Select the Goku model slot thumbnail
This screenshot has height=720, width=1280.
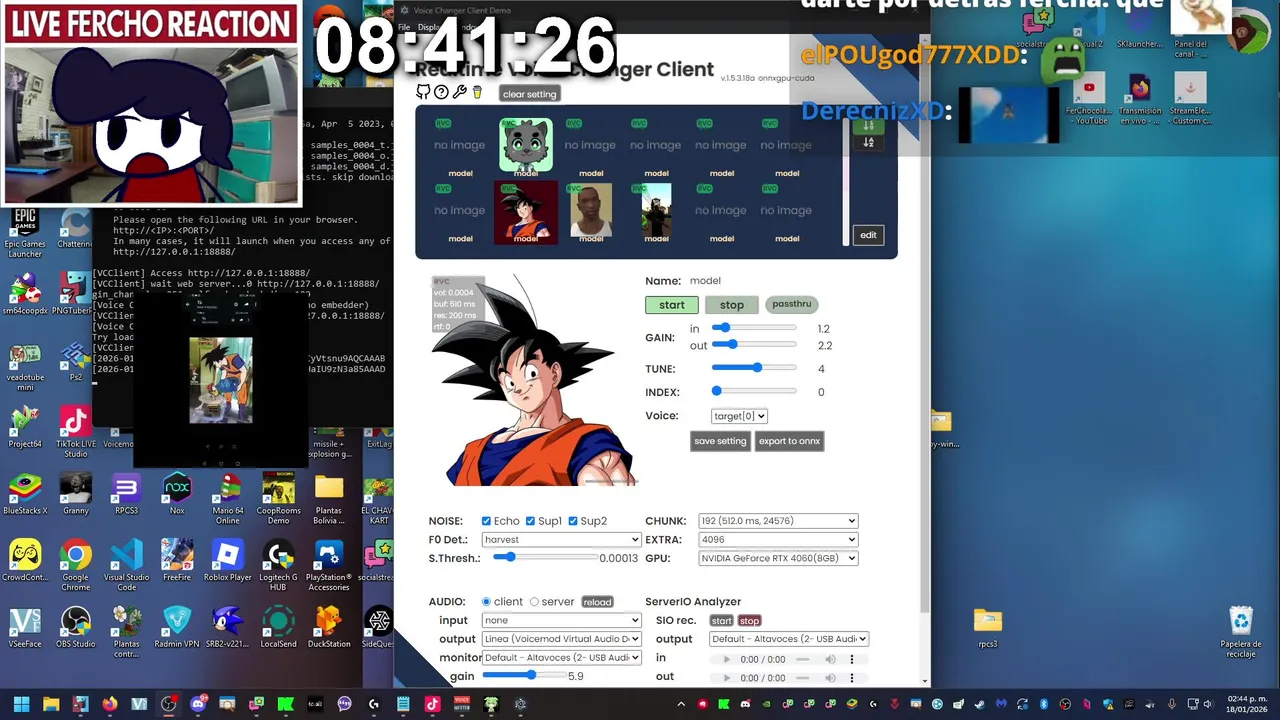(526, 212)
